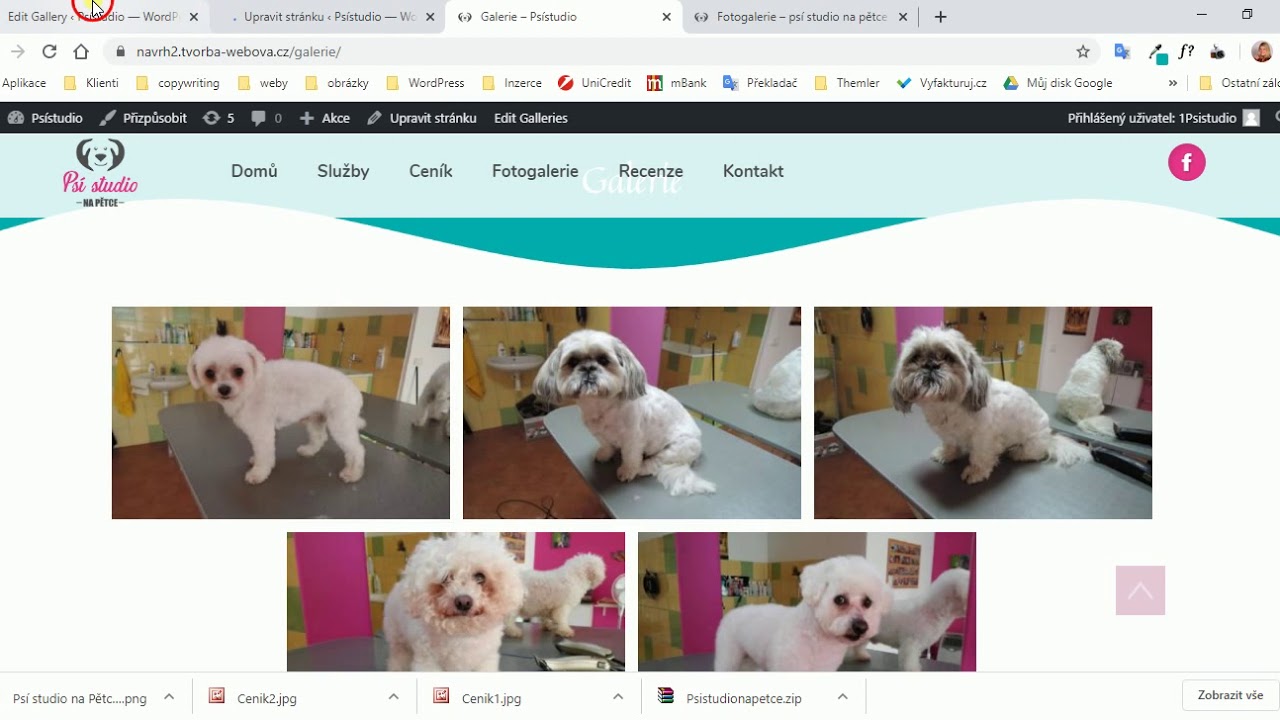Open top-right gallery photo with clippers
This screenshot has width=1280, height=720.
pos(983,413)
